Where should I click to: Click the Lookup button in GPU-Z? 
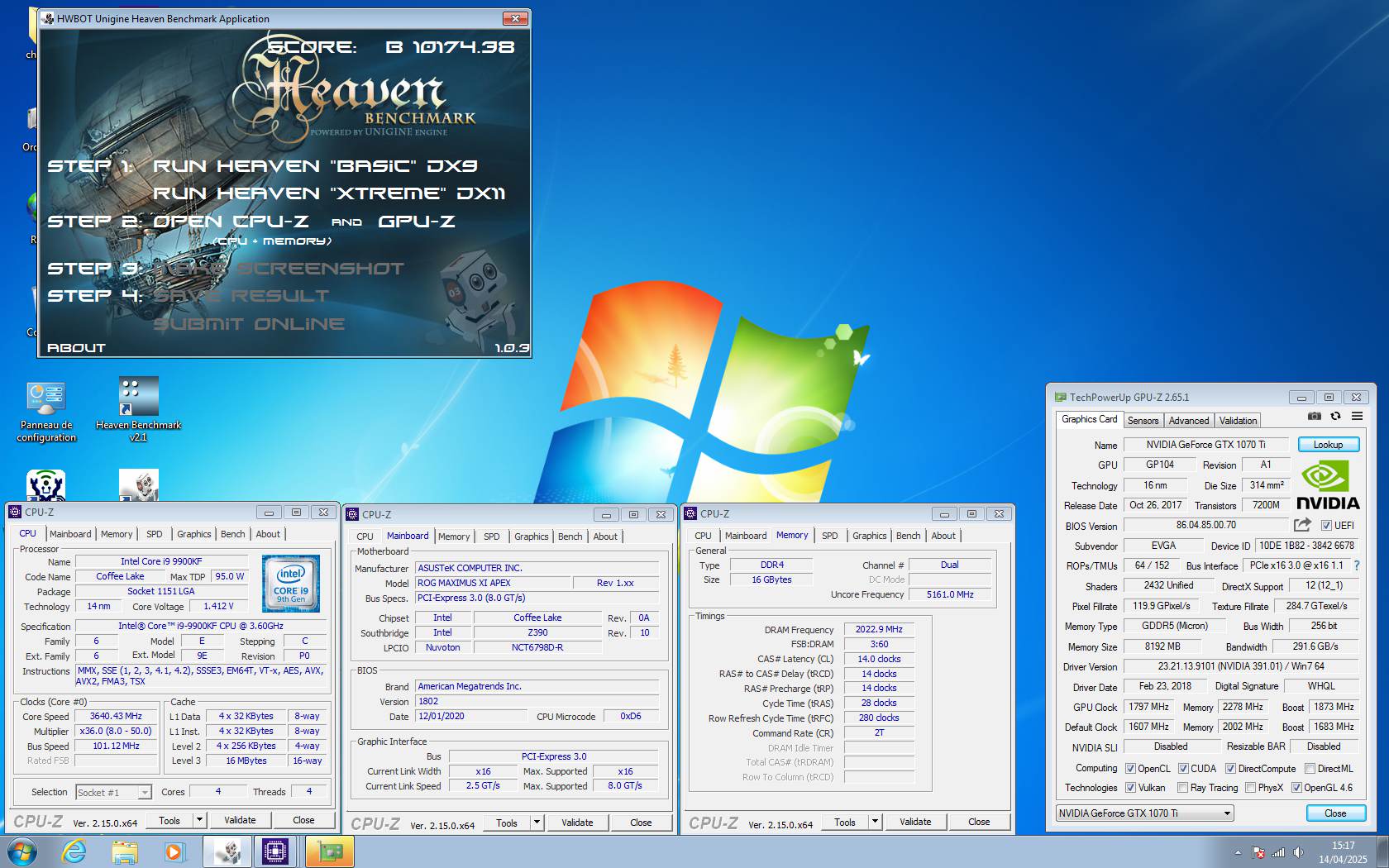coord(1328,445)
